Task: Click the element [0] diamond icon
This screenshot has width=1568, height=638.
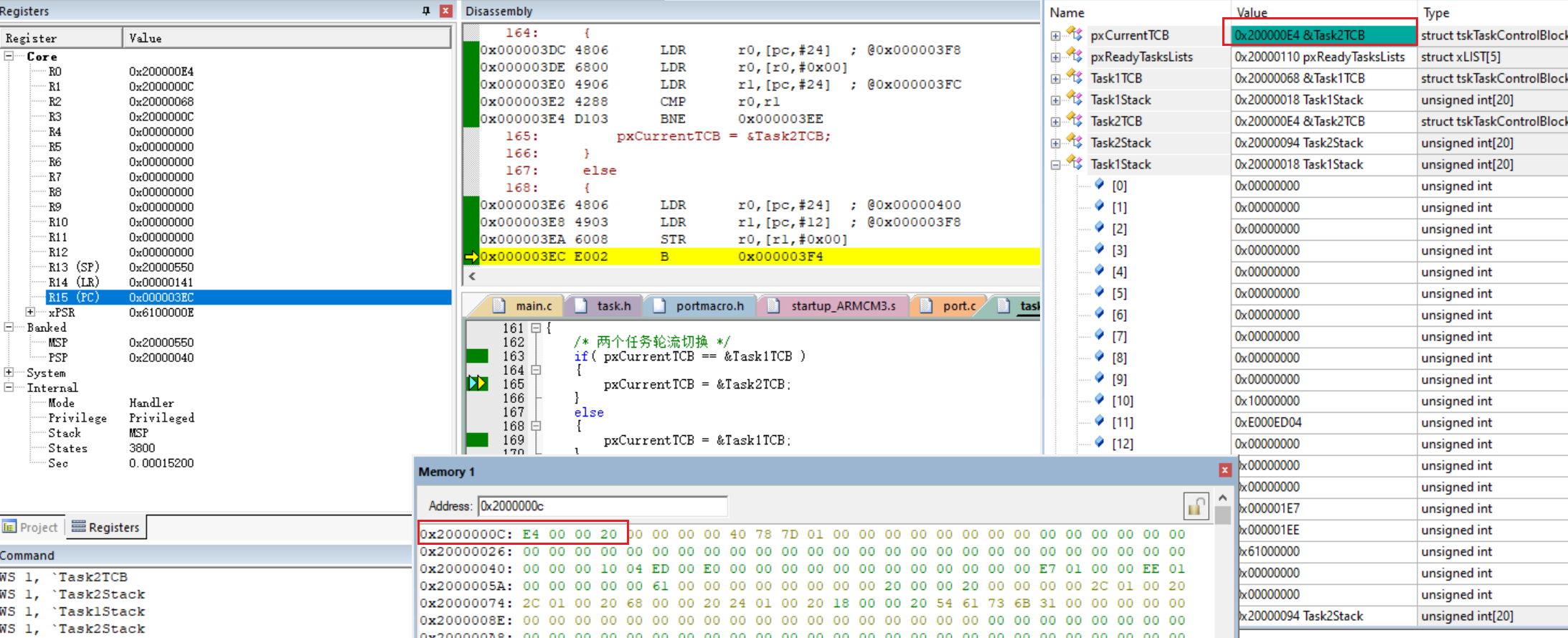Action: click(x=1099, y=185)
